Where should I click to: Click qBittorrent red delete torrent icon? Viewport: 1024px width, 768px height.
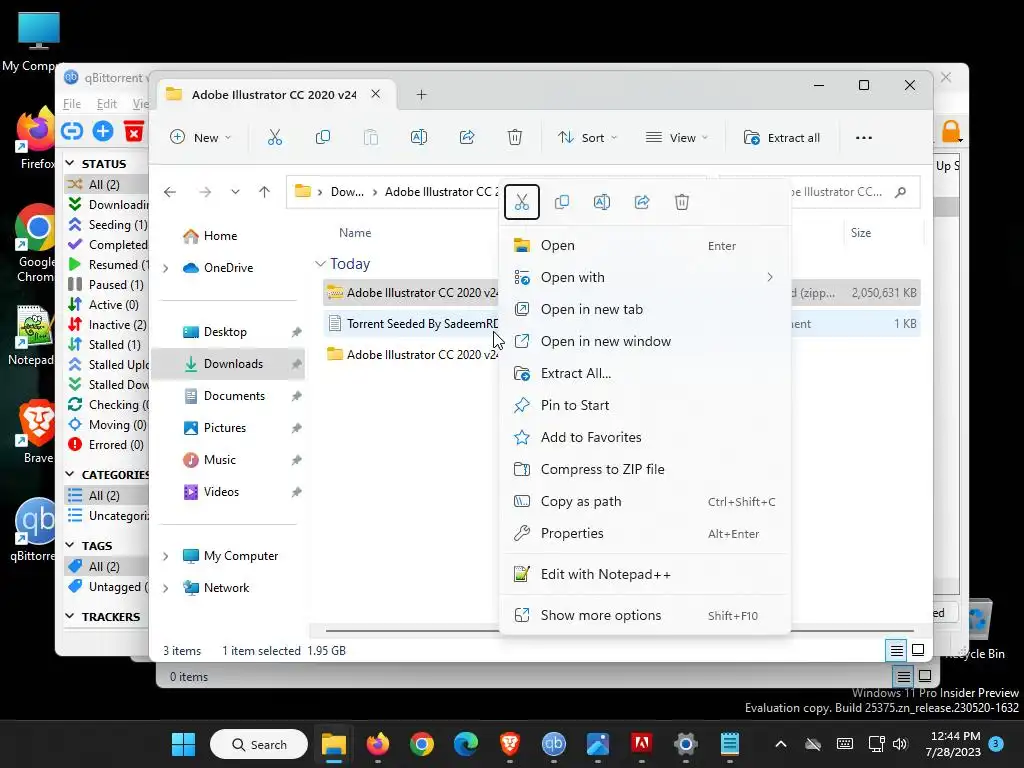pos(134,131)
